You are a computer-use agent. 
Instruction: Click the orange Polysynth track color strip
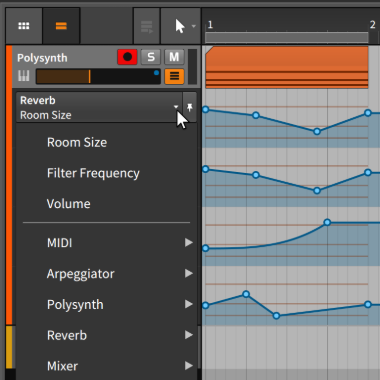[9, 185]
